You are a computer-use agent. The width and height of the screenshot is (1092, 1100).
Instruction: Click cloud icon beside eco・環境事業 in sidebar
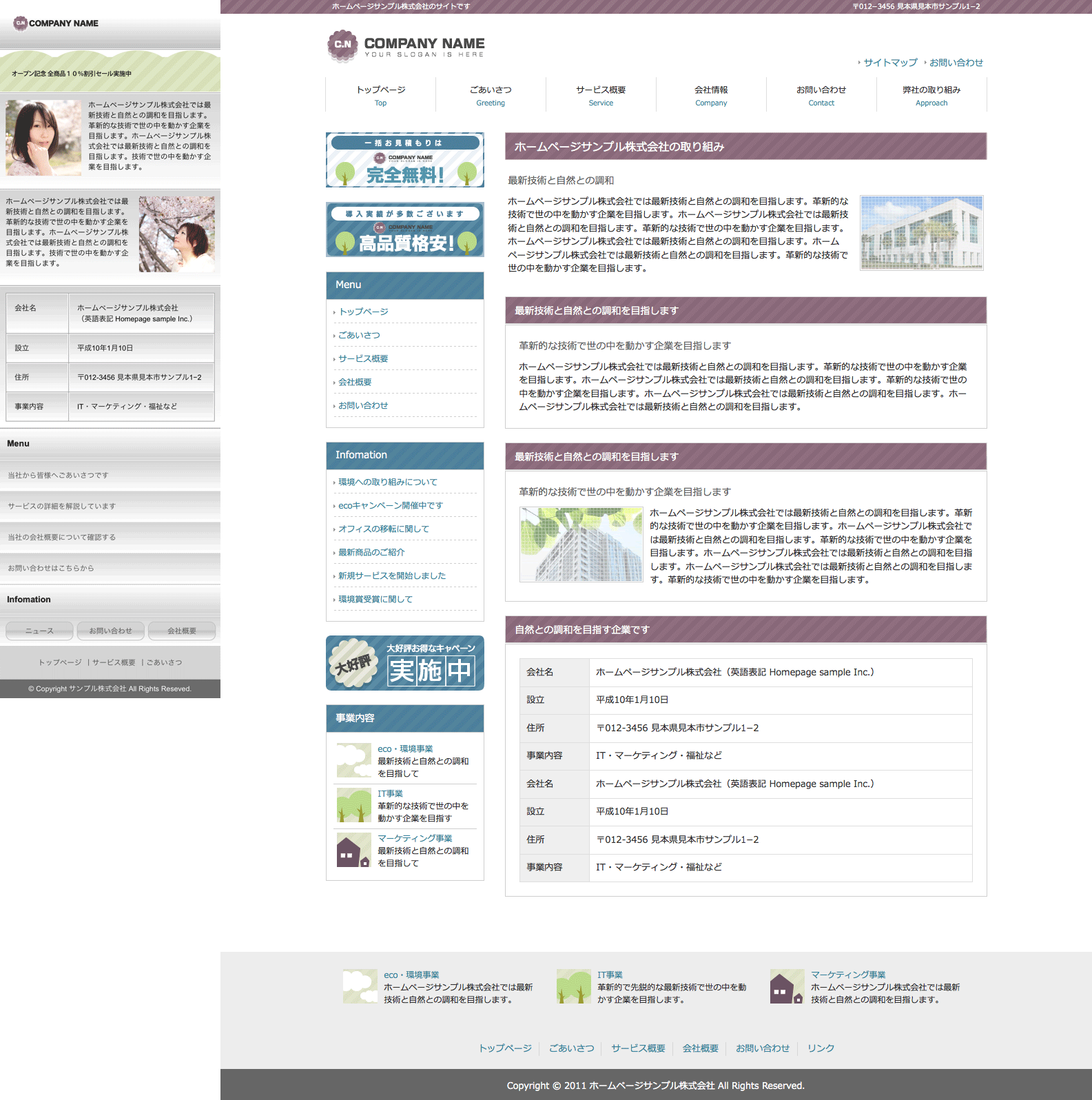point(353,760)
